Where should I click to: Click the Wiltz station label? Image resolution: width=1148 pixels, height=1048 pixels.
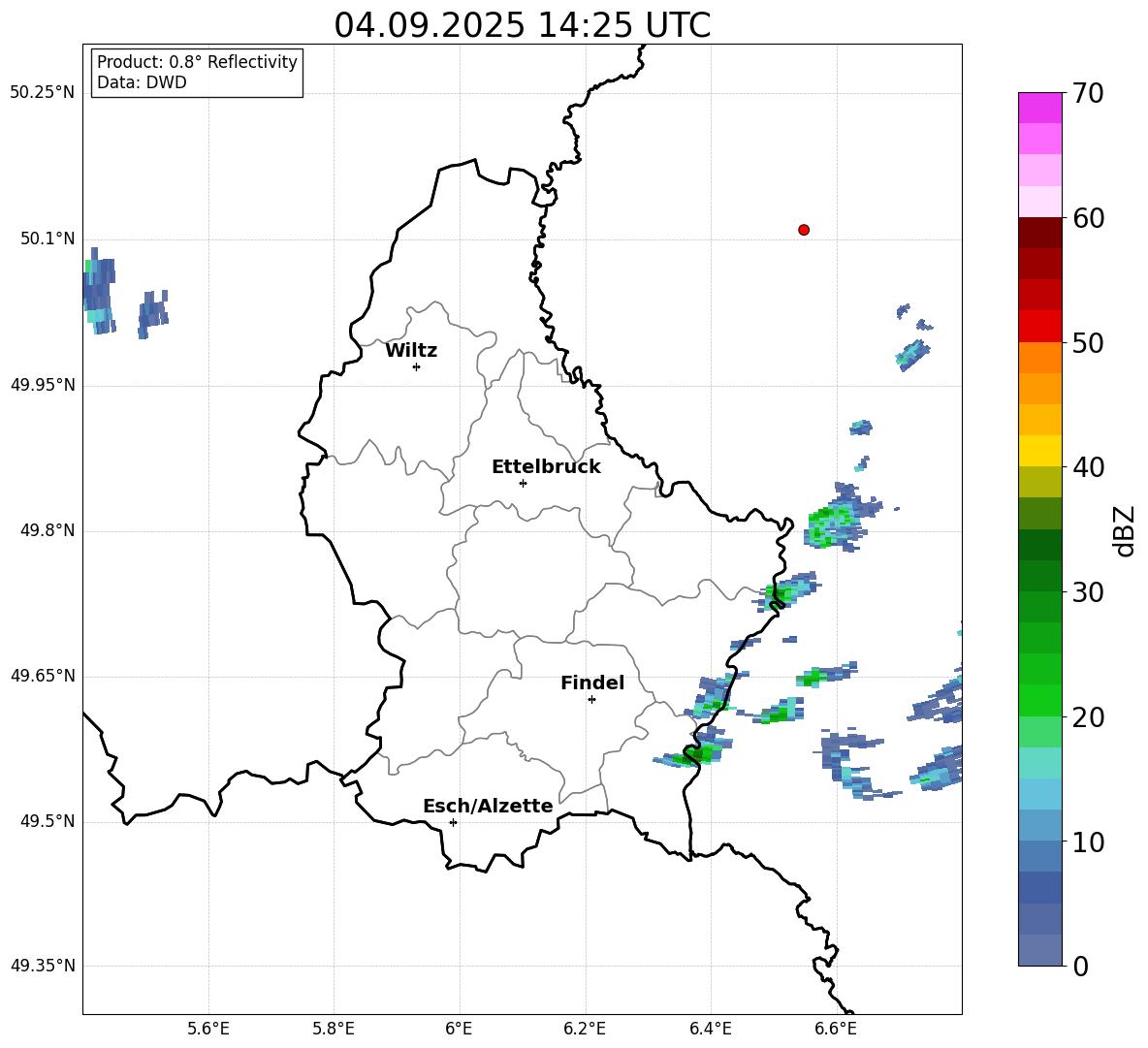tap(411, 351)
